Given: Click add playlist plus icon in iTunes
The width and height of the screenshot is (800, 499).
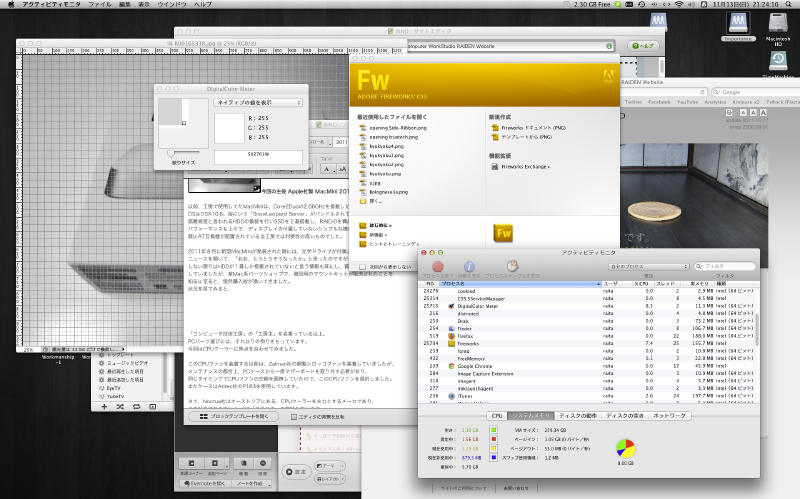Looking at the screenshot, I should pos(104,407).
